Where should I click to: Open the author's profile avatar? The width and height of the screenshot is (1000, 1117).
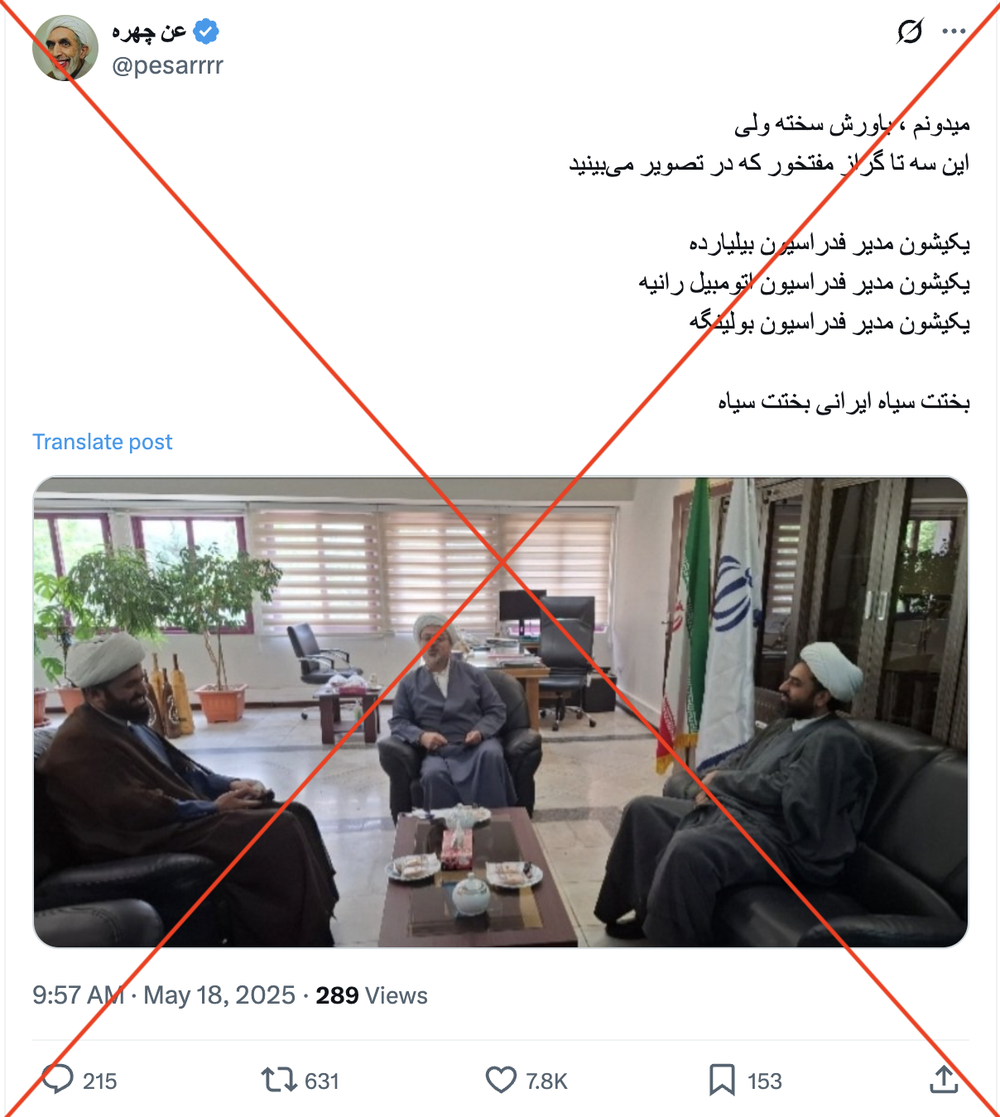(66, 48)
